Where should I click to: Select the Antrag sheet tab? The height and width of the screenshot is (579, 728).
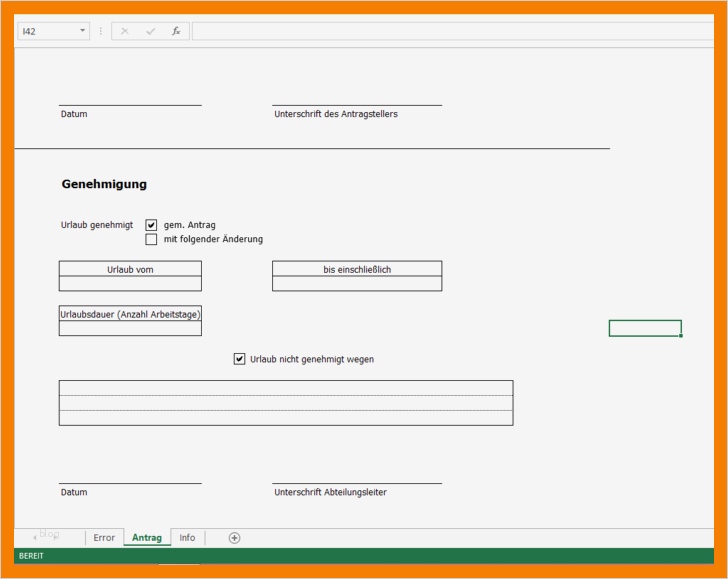click(x=147, y=538)
